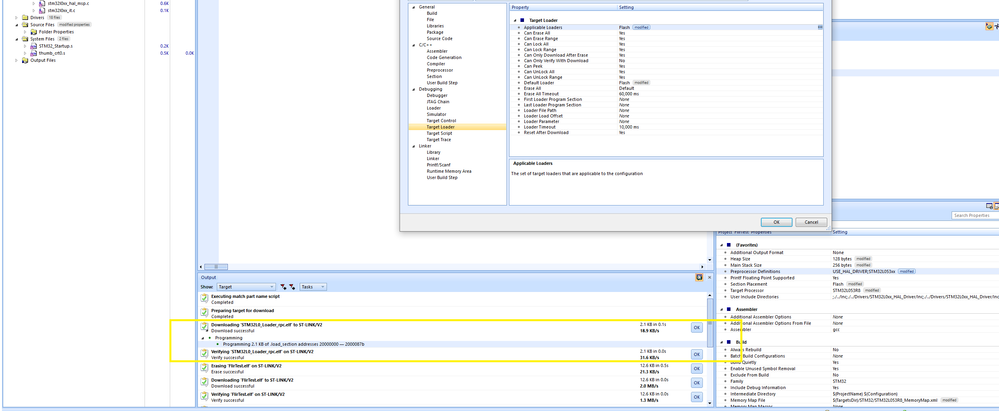The image size is (999, 411).
Task: Open JTAG Chain options
Action: pyautogui.click(x=438, y=102)
